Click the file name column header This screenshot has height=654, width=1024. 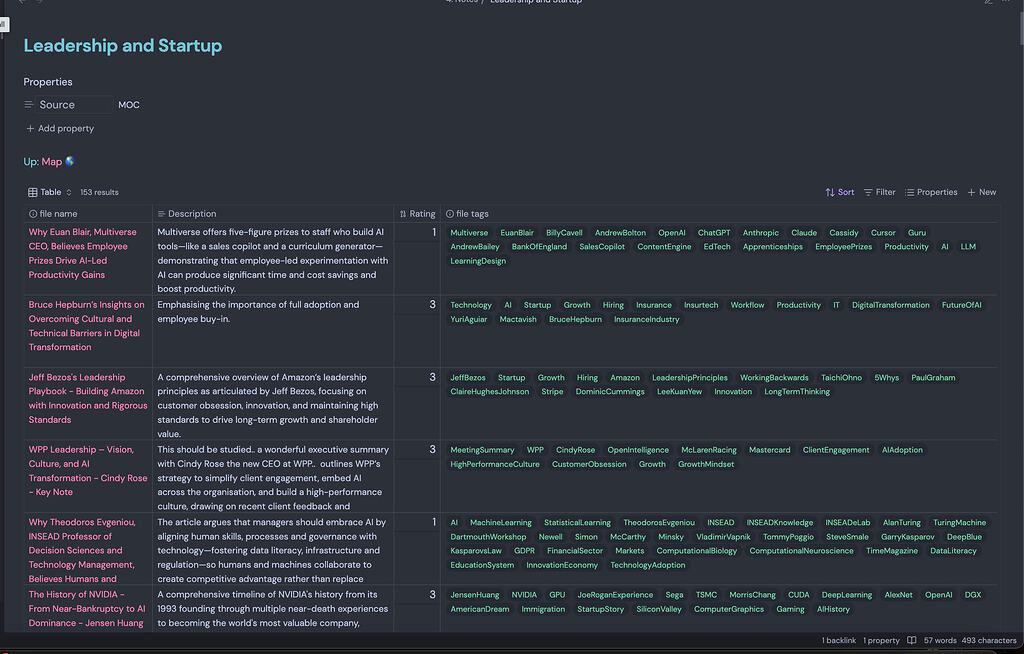58,214
